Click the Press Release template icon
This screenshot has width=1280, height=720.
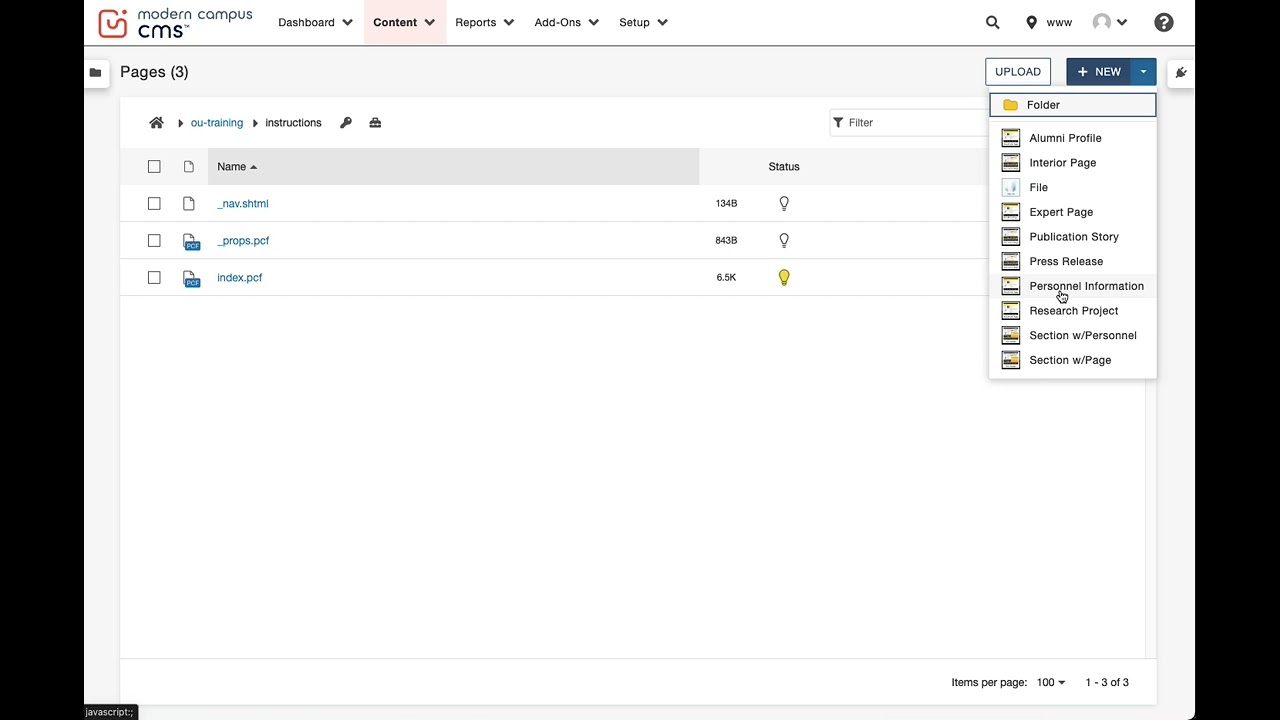click(1011, 261)
